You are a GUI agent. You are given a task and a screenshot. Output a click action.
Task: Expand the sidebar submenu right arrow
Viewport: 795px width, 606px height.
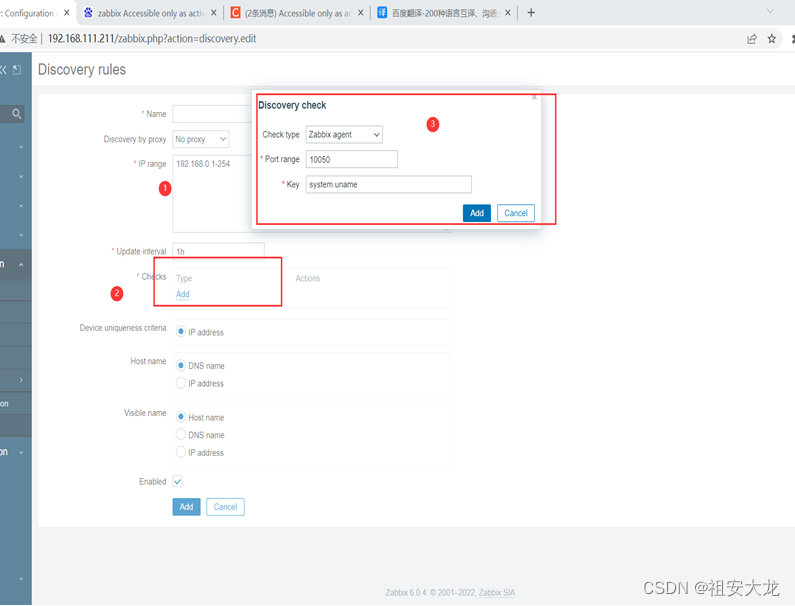tap(21, 380)
